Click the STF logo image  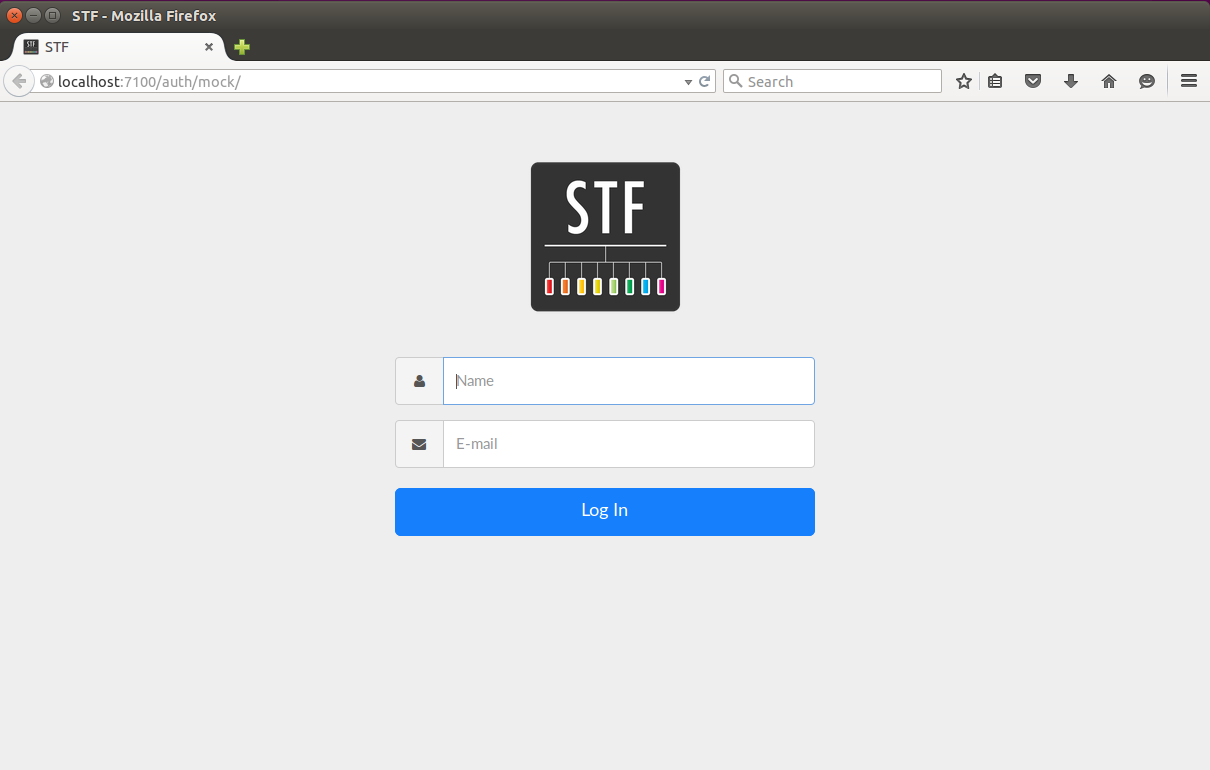click(x=605, y=237)
